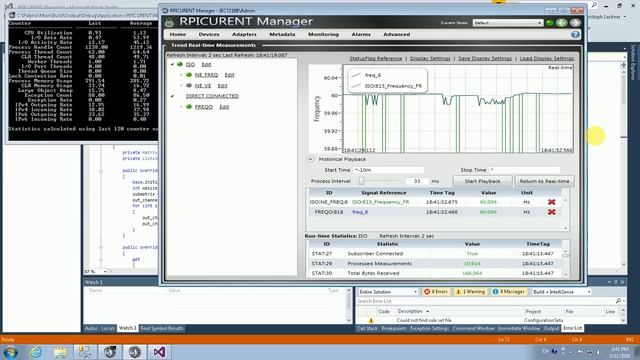Collapse the DIRECT CONNECTED tree node

pos(172,96)
